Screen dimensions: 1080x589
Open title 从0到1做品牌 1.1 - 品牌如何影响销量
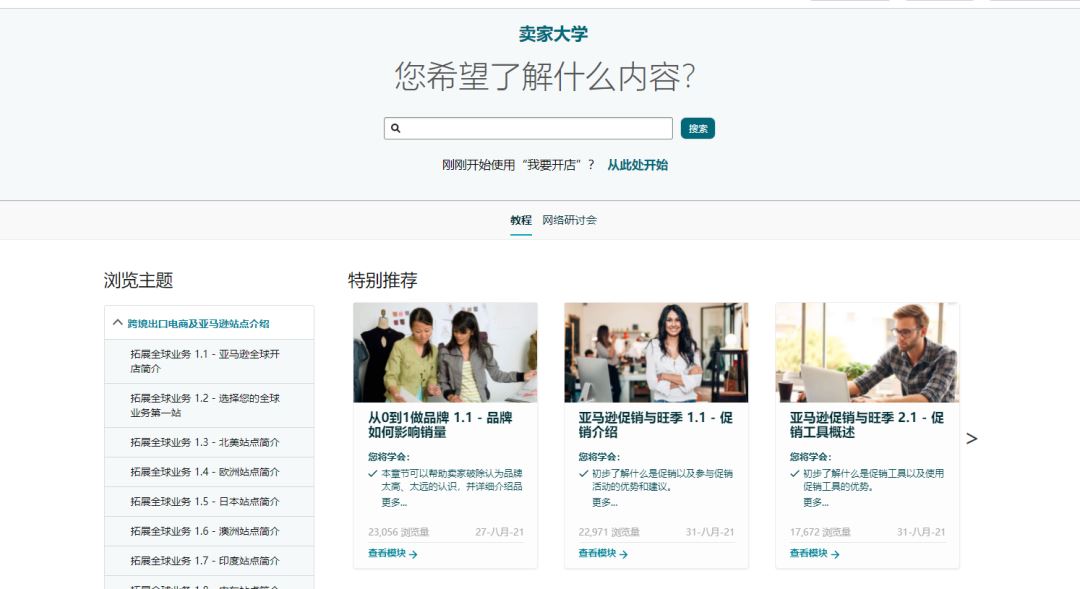tap(440, 425)
